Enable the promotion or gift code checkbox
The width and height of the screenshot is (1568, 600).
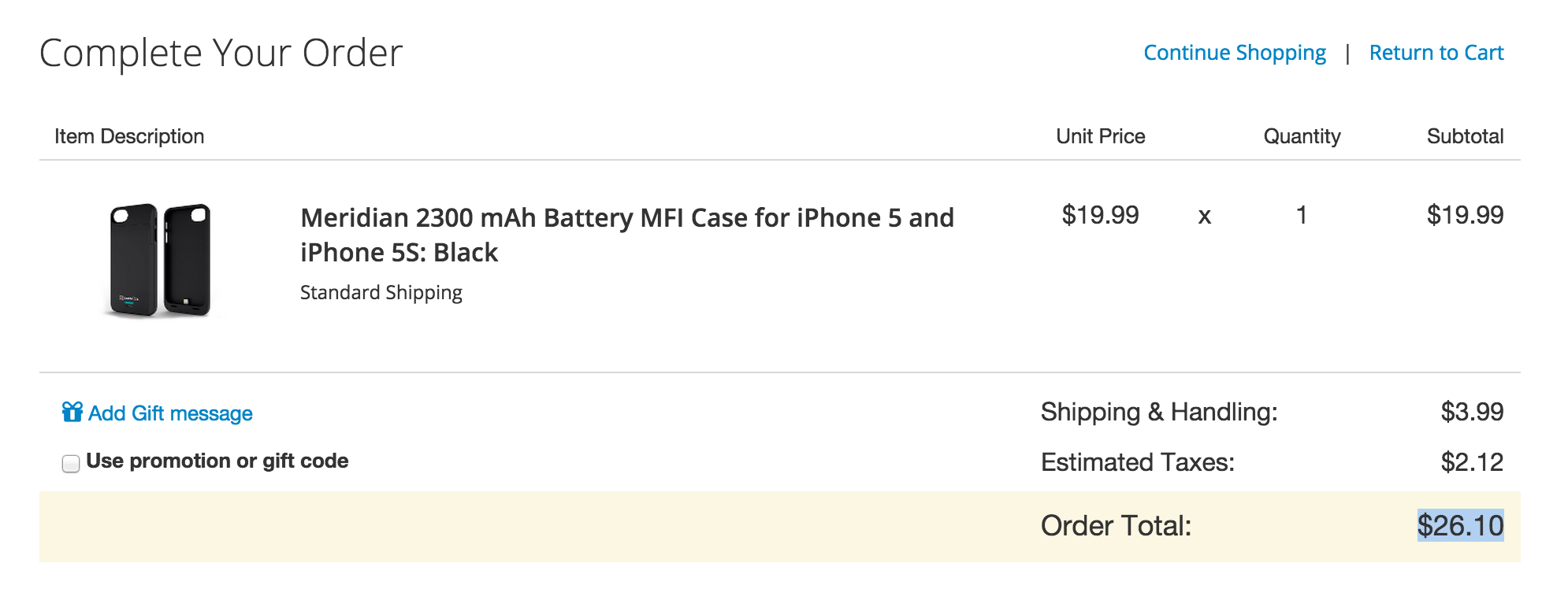click(71, 463)
